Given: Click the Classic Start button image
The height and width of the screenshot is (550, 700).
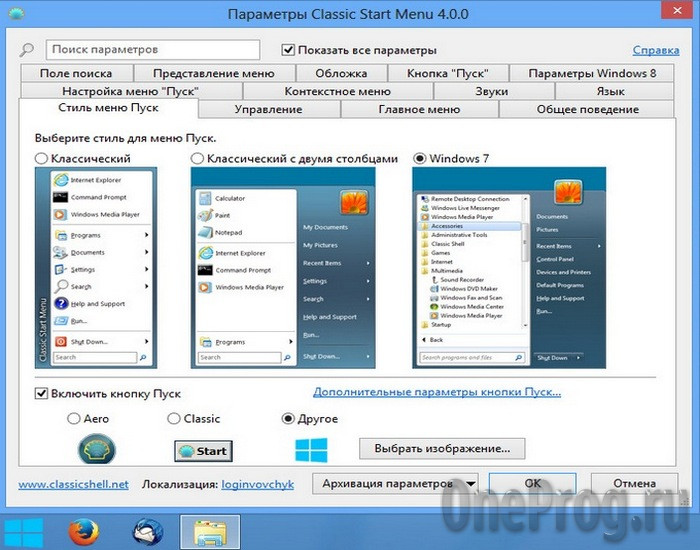Looking at the screenshot, I should pos(203,450).
